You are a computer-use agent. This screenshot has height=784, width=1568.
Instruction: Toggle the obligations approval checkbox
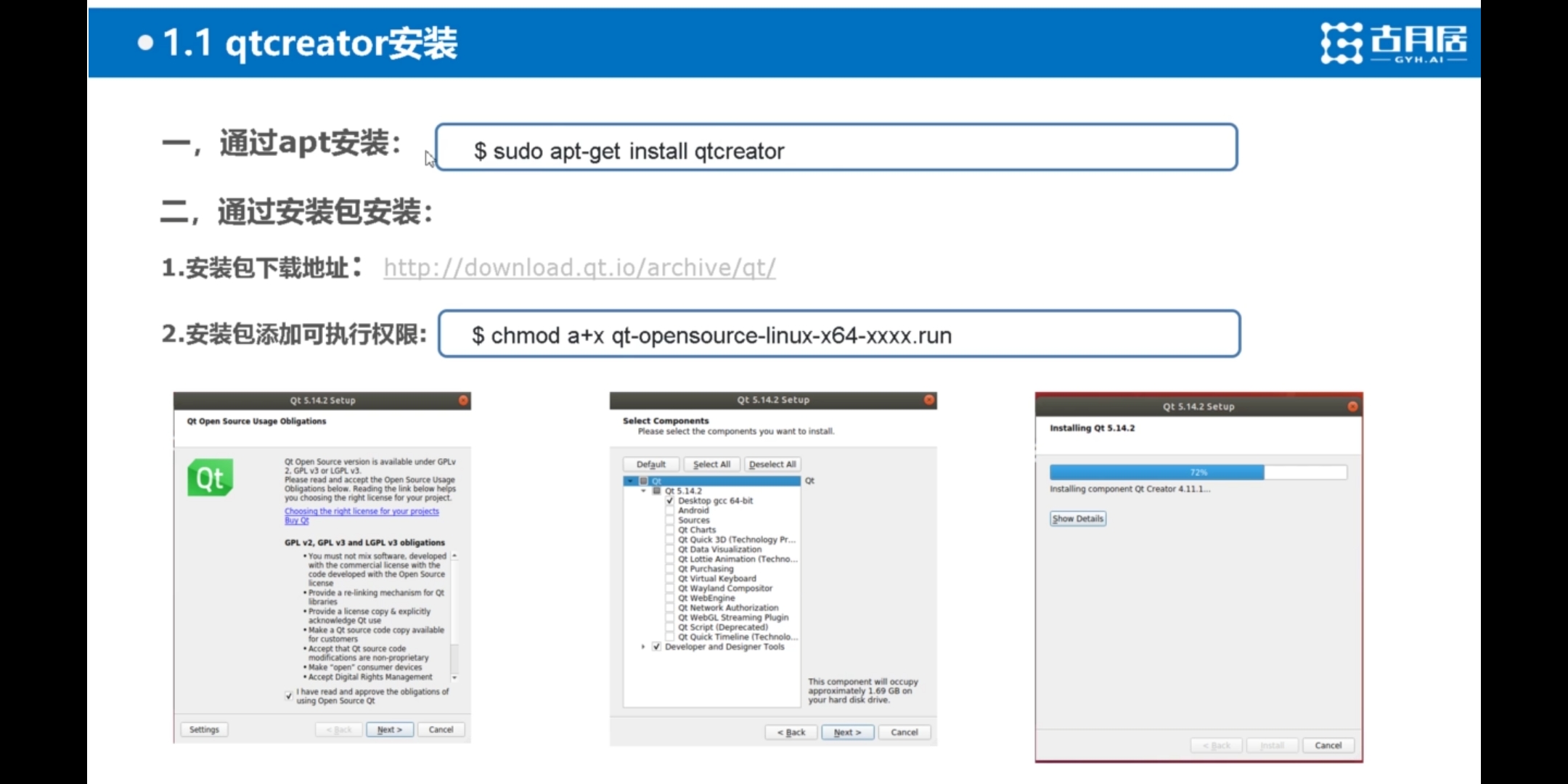click(289, 695)
